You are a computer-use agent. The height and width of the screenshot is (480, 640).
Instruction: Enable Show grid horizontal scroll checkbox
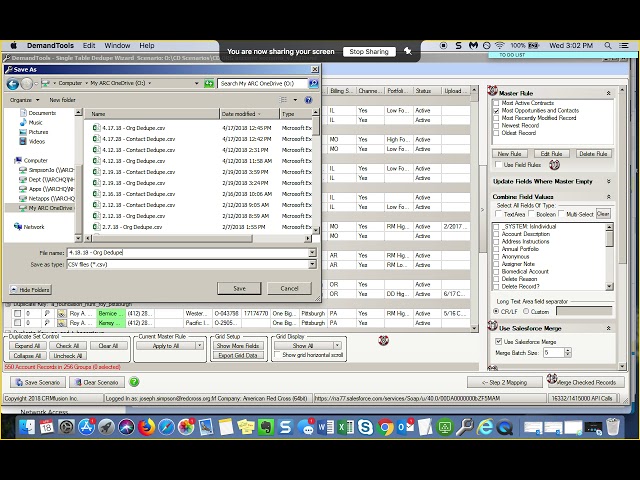(278, 355)
